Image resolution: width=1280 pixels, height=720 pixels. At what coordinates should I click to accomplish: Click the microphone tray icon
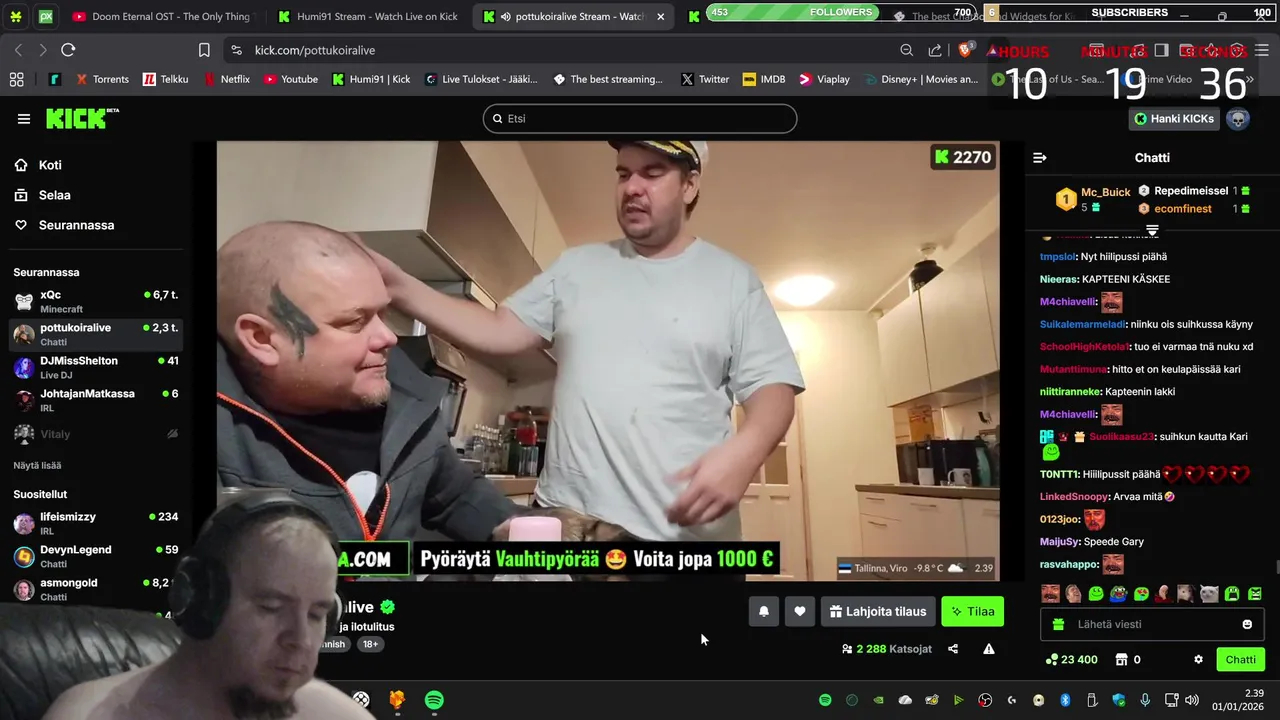click(x=1145, y=700)
